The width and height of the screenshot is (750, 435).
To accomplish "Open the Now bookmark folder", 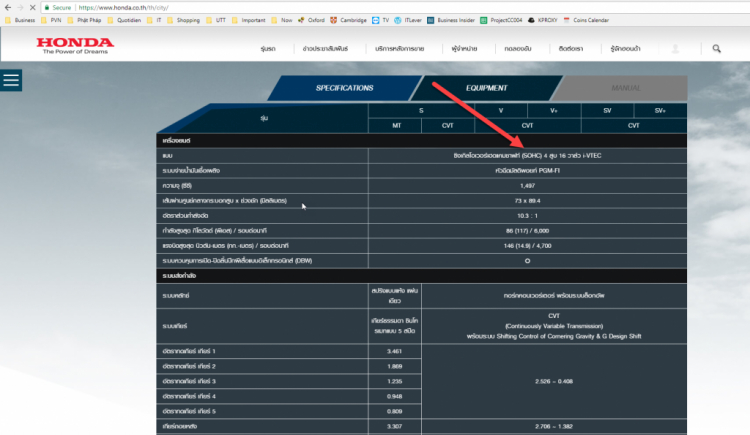I will click(282, 20).
